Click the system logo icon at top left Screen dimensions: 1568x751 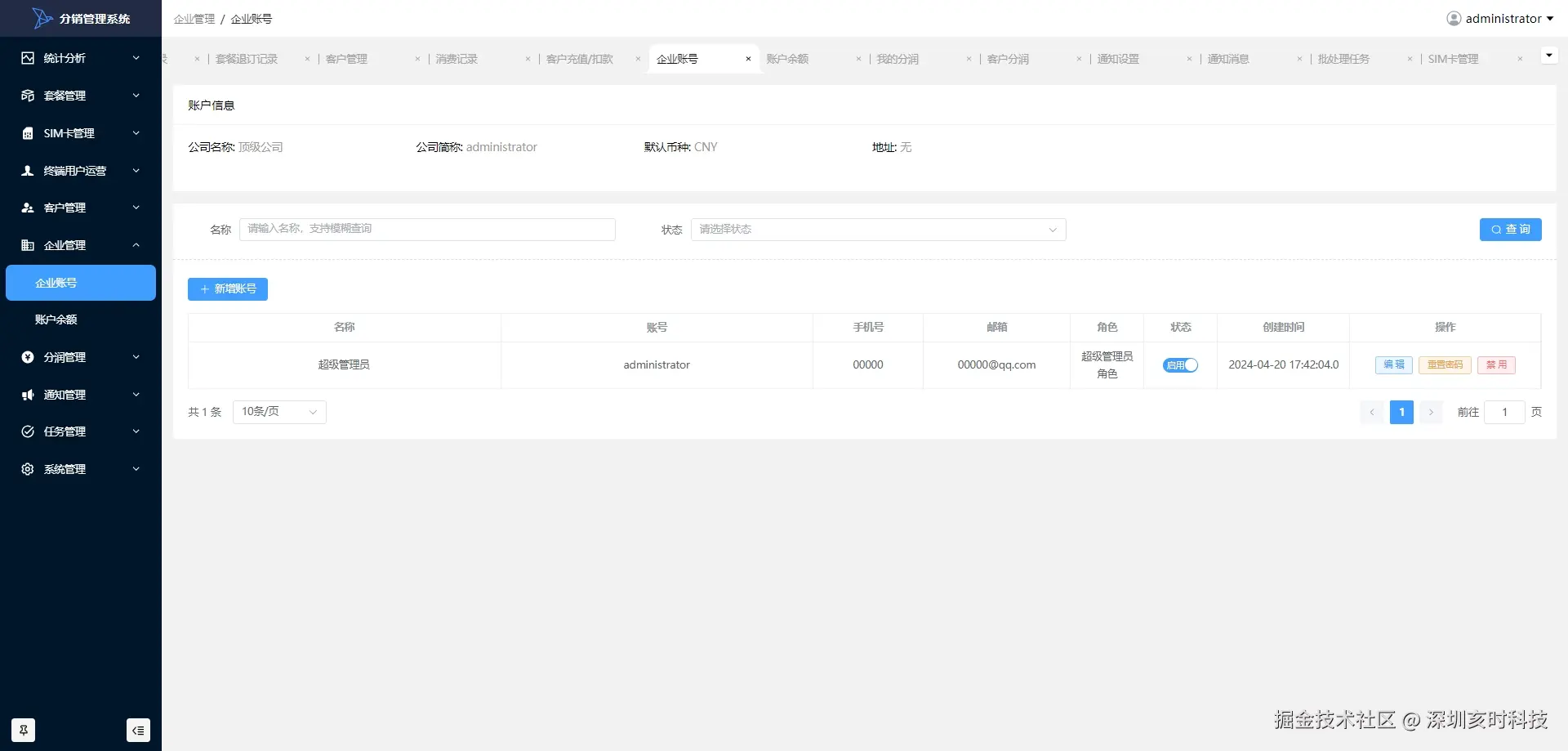point(42,18)
